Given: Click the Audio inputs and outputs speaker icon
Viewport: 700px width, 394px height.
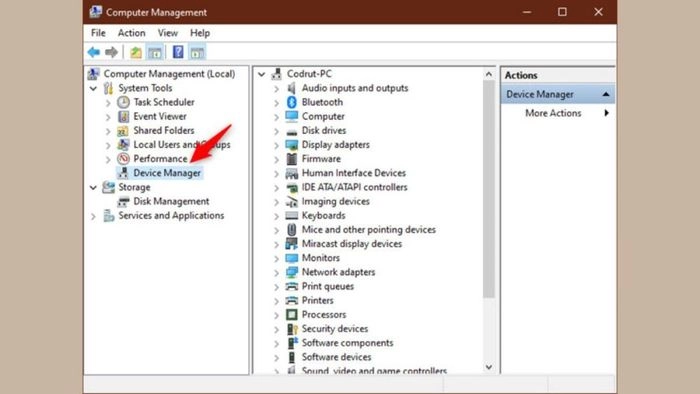Looking at the screenshot, I should [292, 88].
